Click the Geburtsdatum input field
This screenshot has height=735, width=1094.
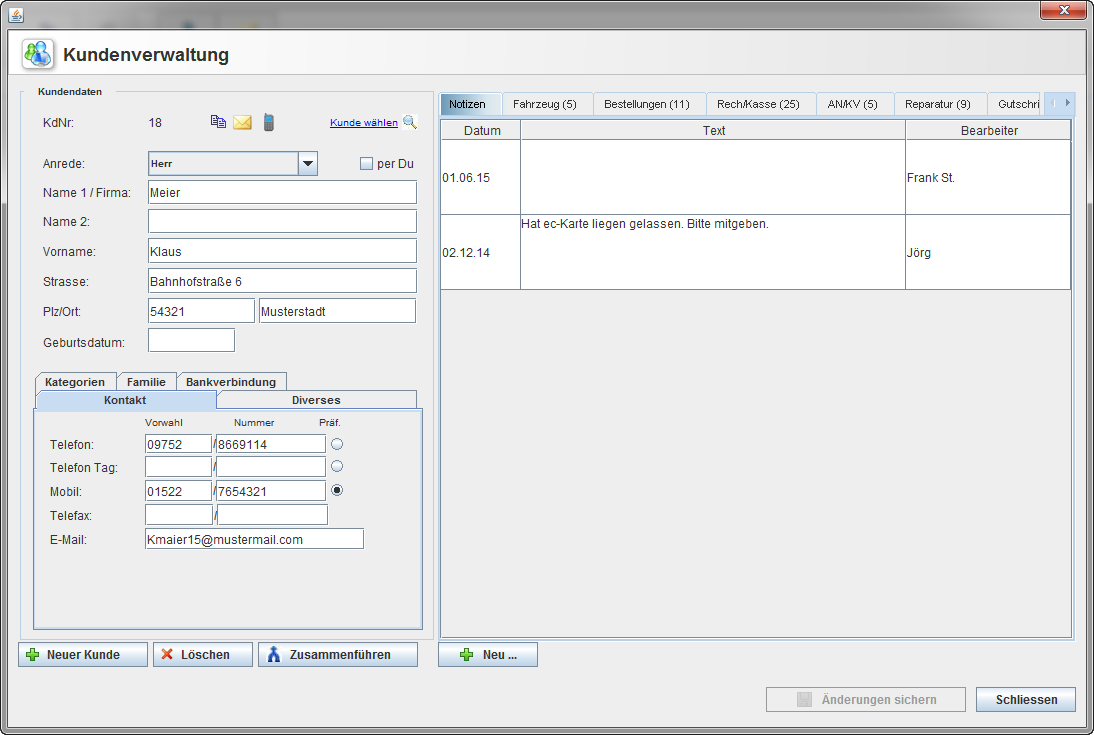(x=191, y=341)
